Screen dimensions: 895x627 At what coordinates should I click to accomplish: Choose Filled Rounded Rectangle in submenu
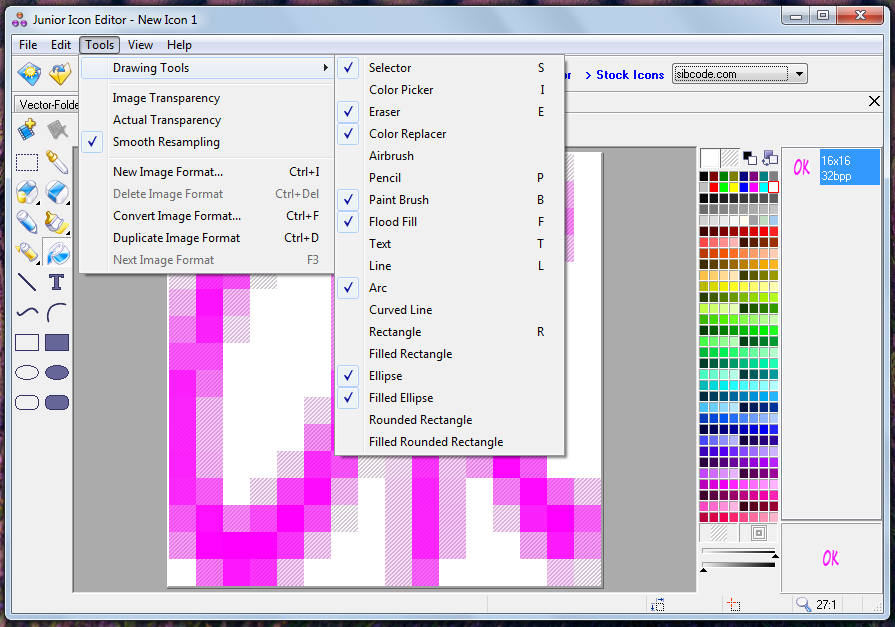click(x=450, y=442)
